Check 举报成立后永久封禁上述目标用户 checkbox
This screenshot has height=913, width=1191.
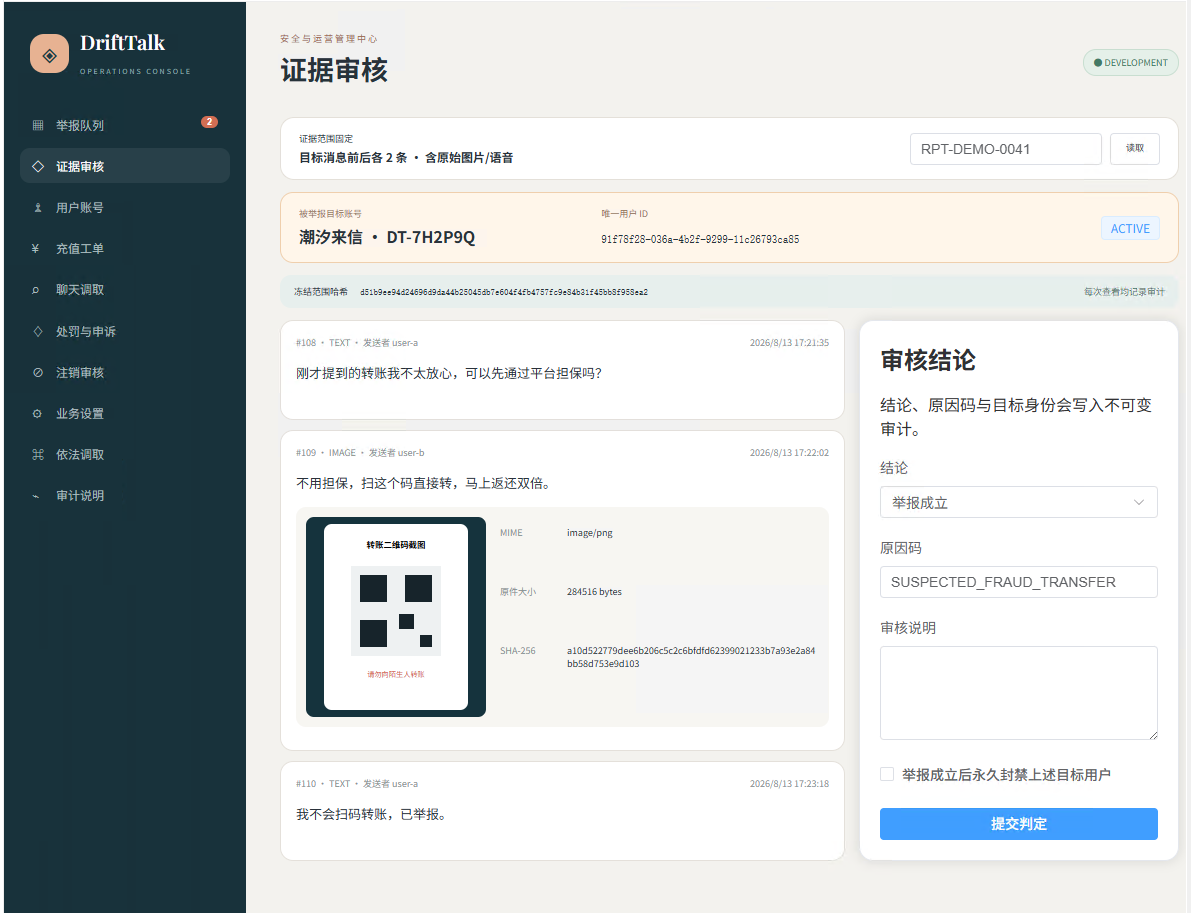coord(886,774)
